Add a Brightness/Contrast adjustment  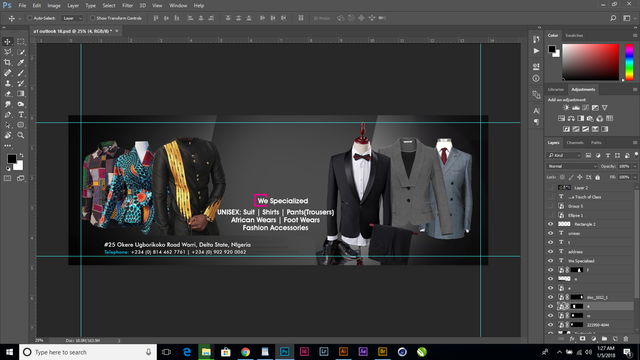tap(566, 108)
